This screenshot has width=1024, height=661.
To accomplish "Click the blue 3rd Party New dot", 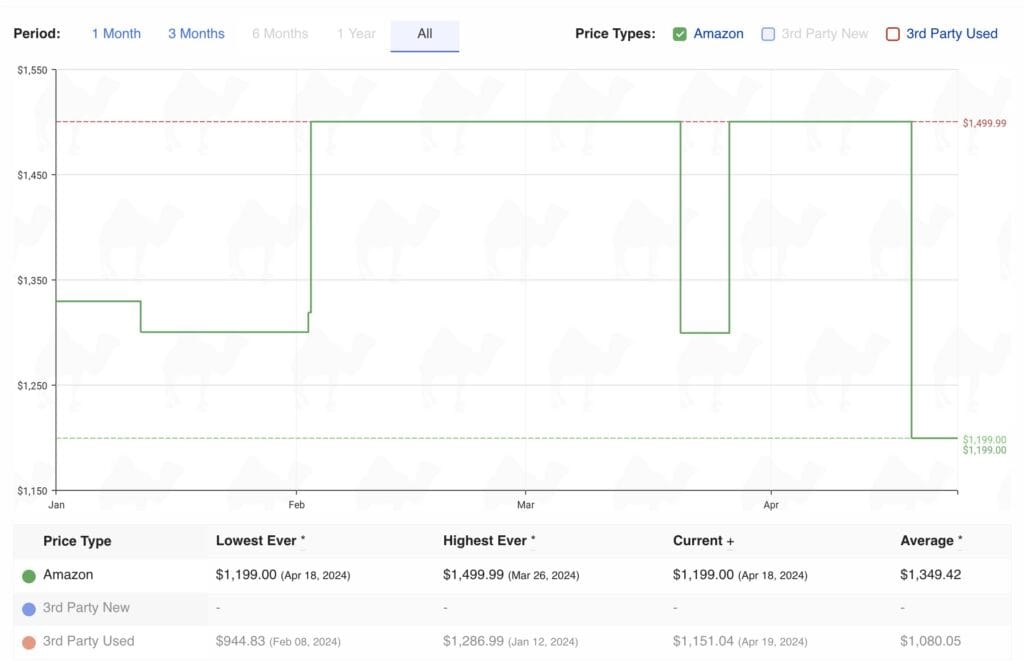I will click(x=28, y=609).
